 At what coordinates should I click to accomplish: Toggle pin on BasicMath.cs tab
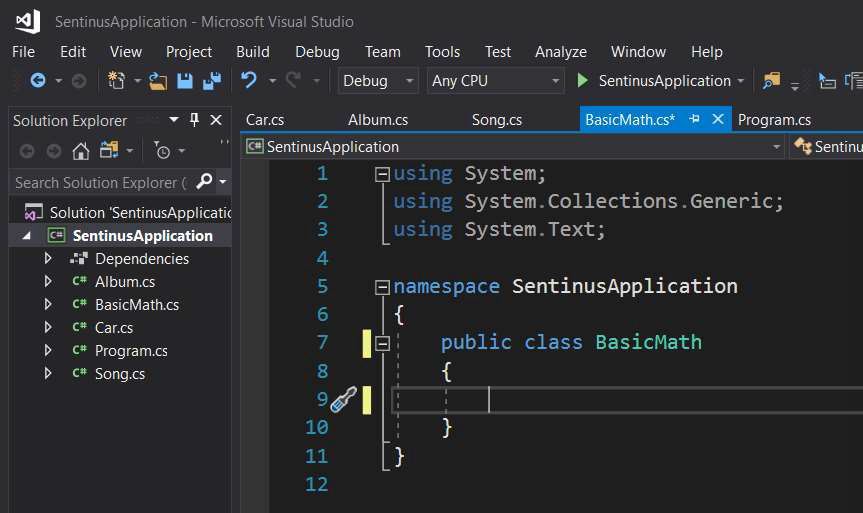[695, 119]
